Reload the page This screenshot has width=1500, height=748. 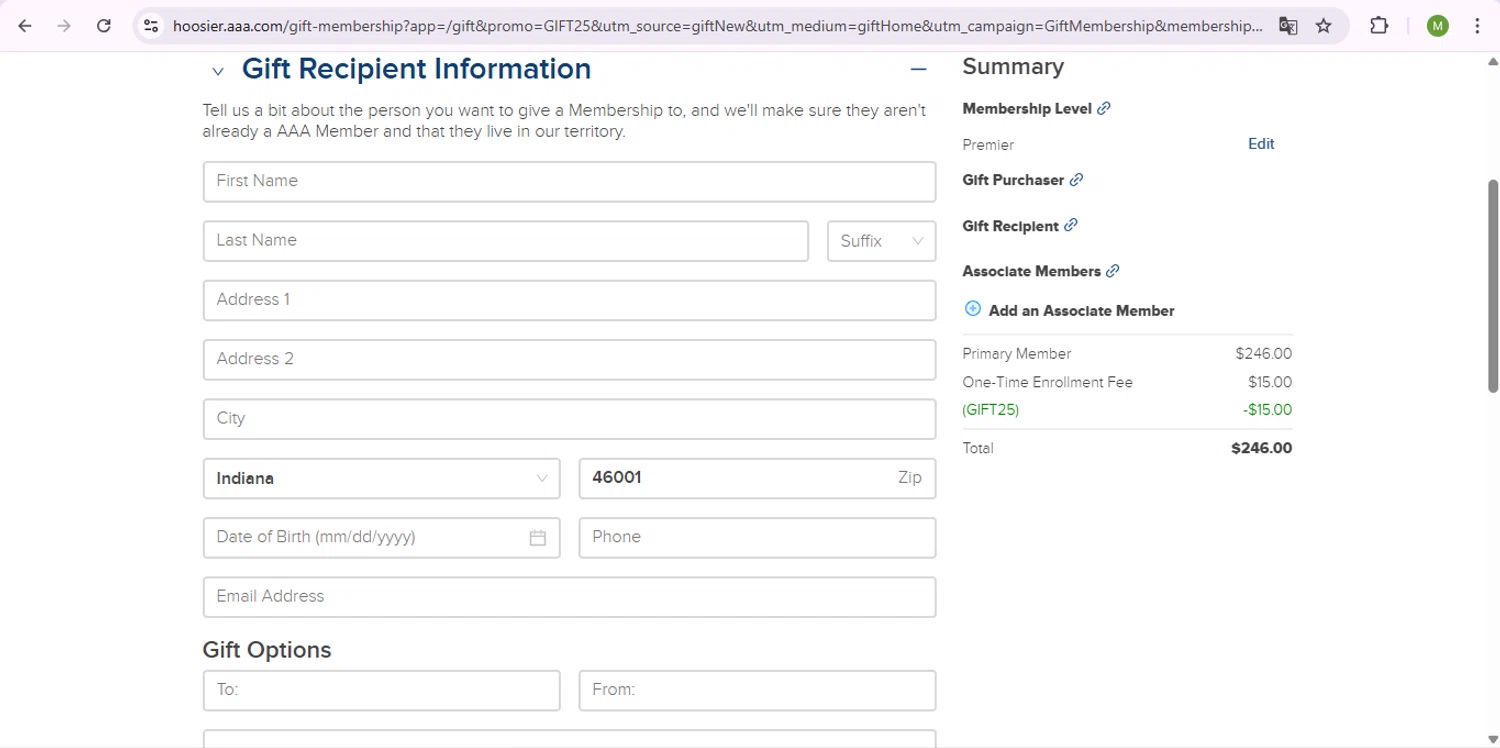[x=104, y=26]
